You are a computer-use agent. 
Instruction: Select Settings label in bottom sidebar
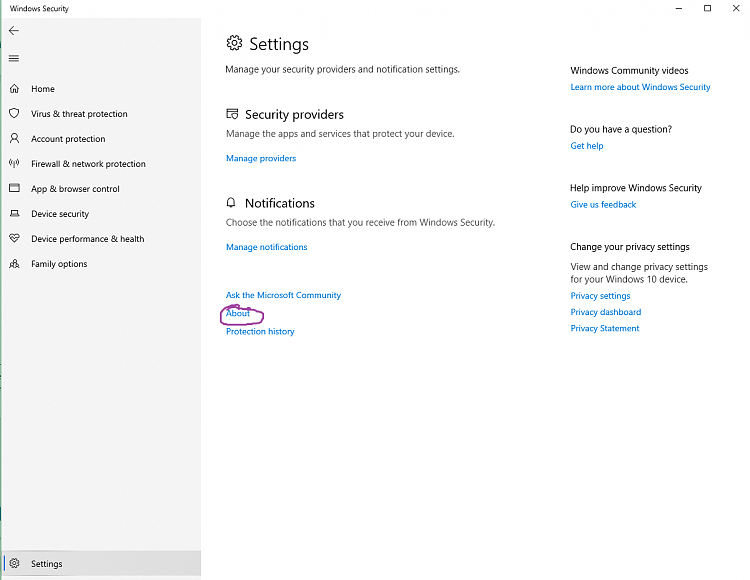pos(46,564)
